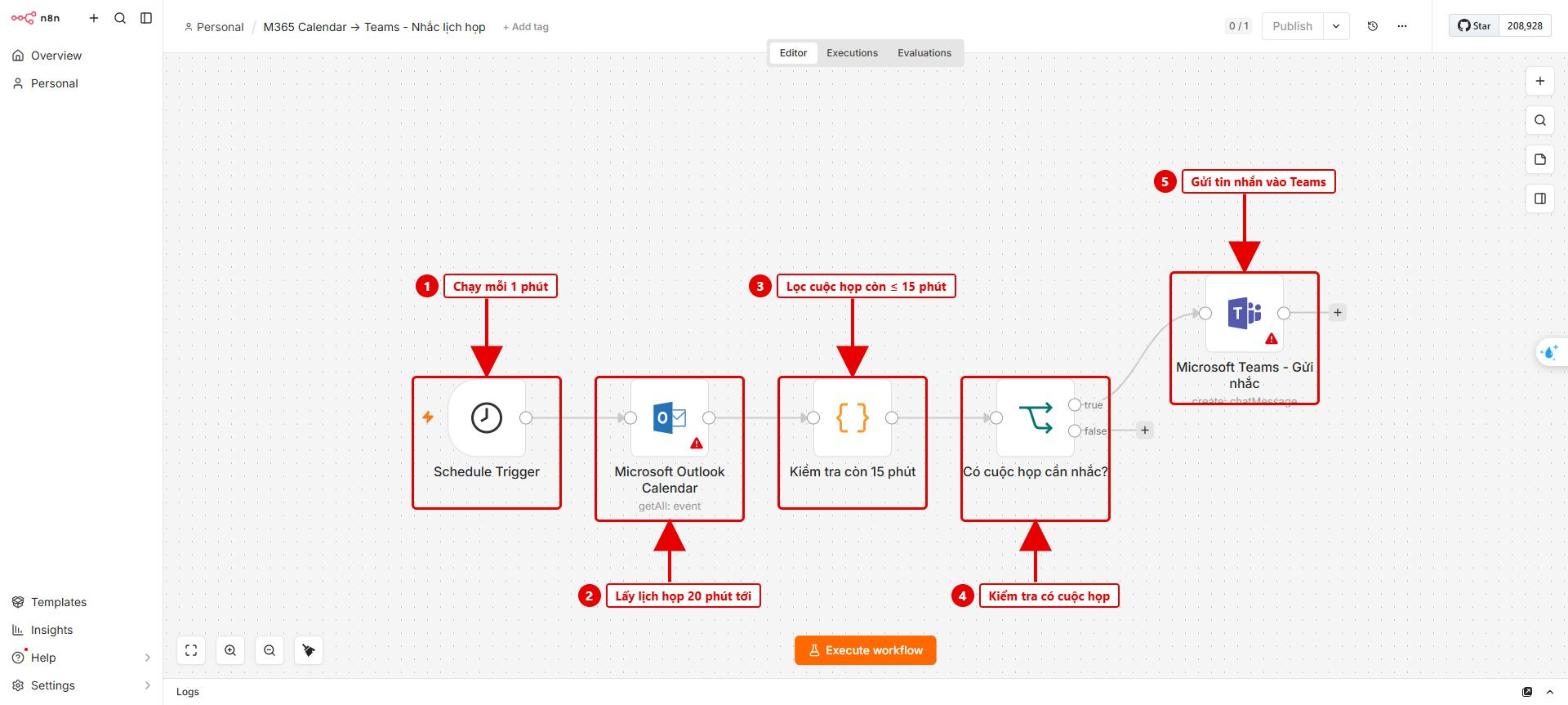Click the GitHub Star button
This screenshot has height=705, width=1568.
(1474, 26)
